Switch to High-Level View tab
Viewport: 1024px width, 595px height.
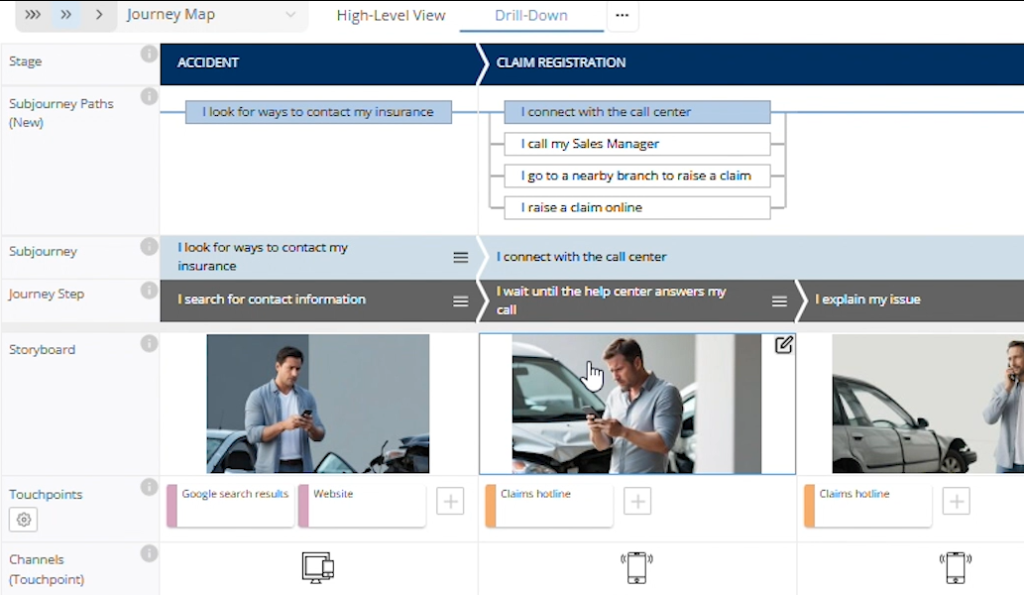click(391, 16)
